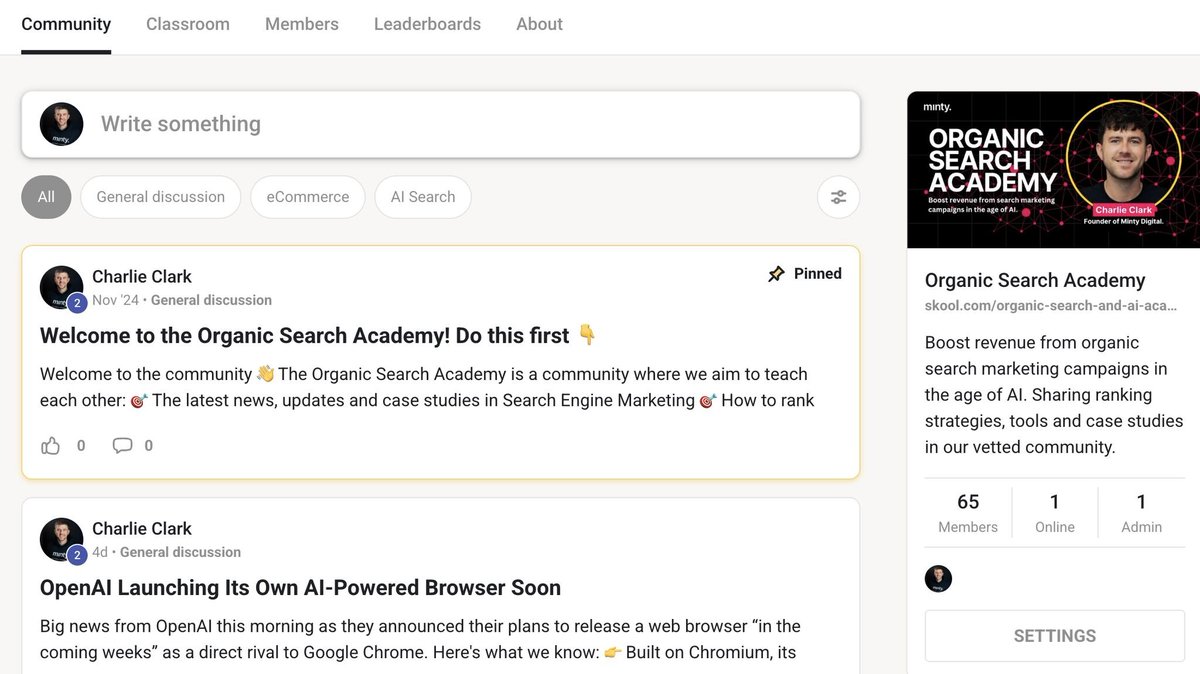Open the Organic Search Academy banner image
Screen dimensions: 1200x674
(x=1053, y=170)
